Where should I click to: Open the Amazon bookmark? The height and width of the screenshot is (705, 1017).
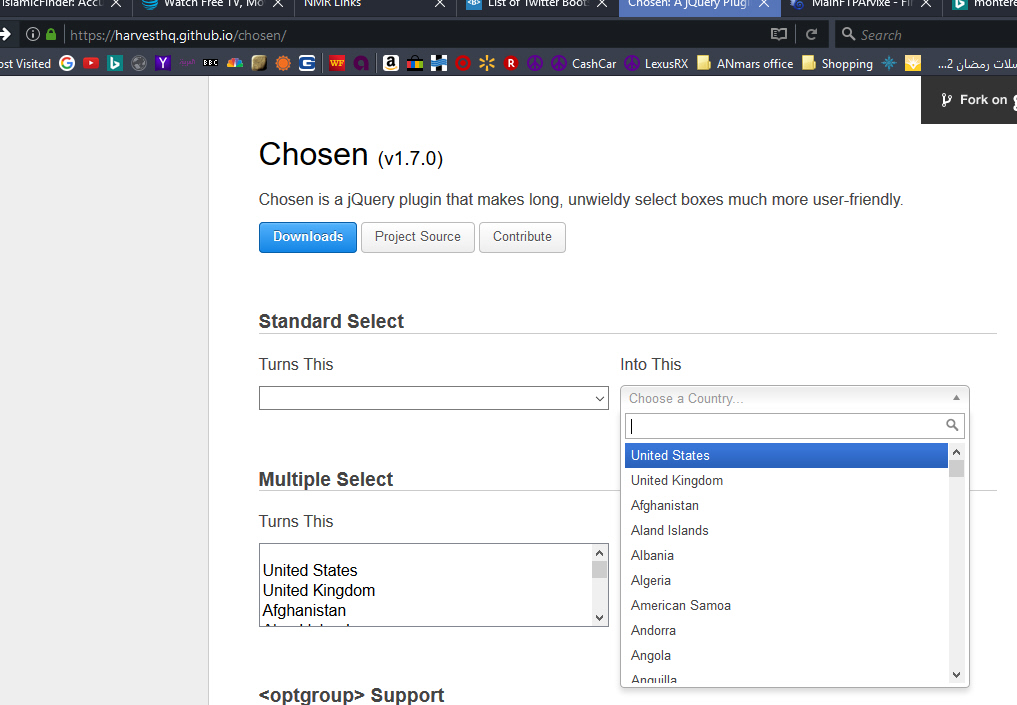(x=391, y=63)
